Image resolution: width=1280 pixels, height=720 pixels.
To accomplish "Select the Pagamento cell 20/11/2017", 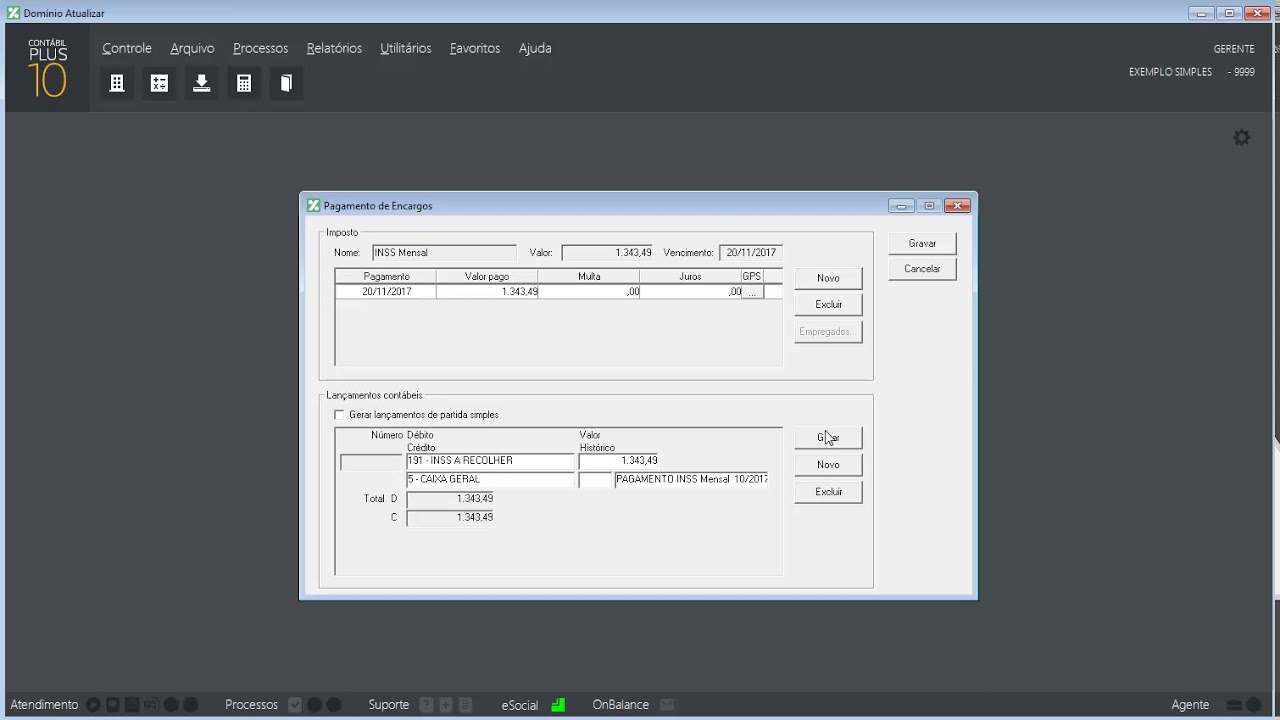I will 386,292.
